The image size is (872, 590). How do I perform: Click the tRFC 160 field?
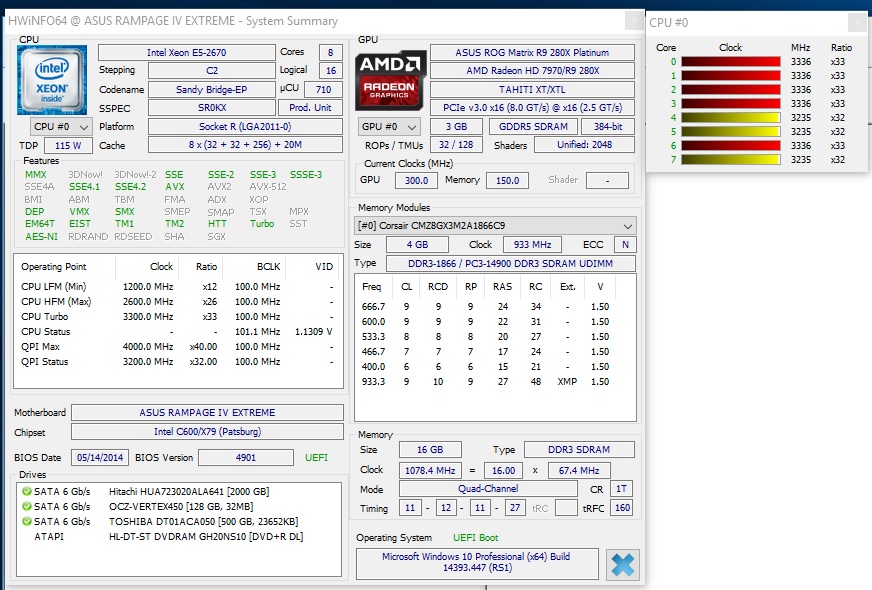[622, 508]
